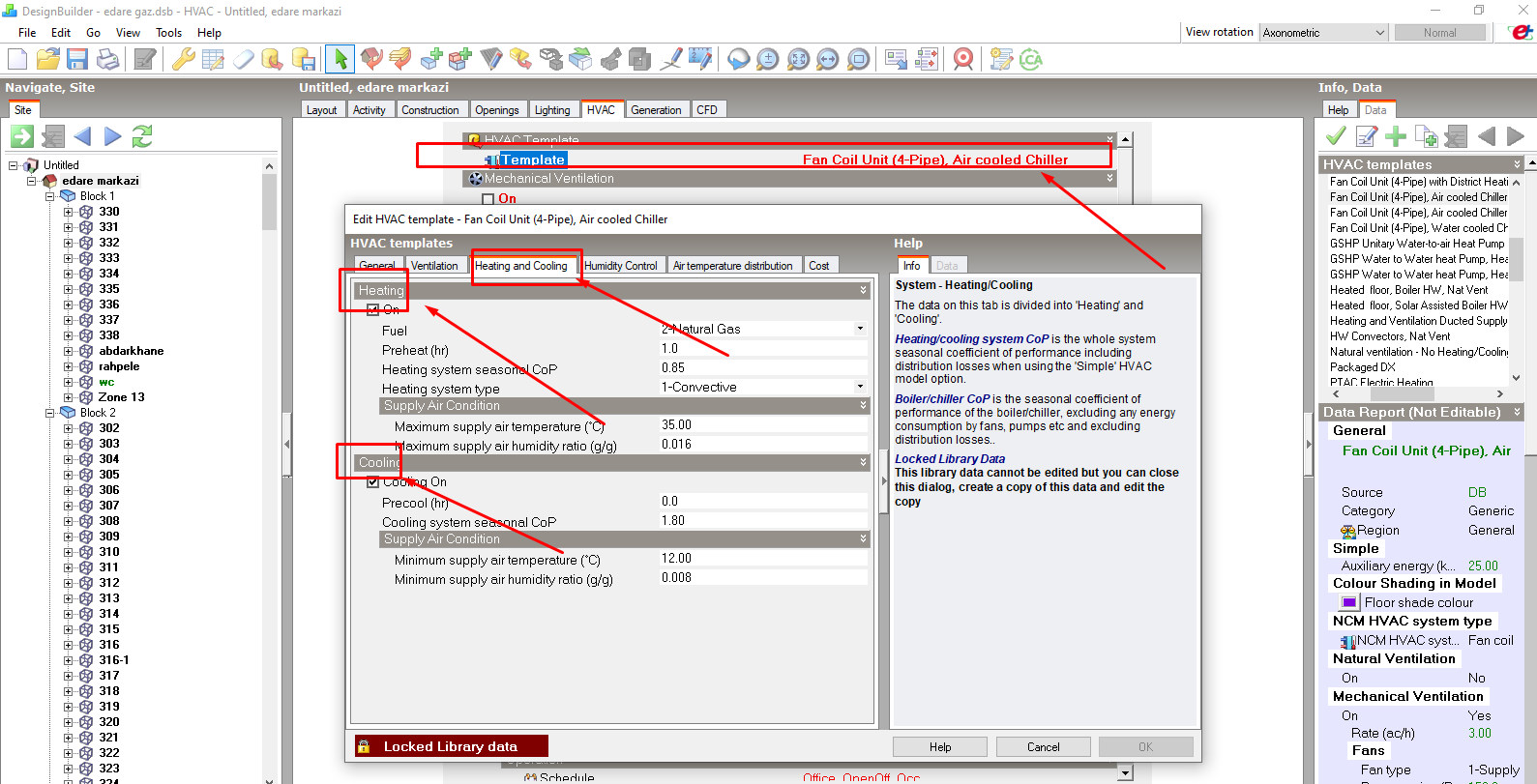
Task: Activate the green arrow select tool
Action: (x=340, y=59)
